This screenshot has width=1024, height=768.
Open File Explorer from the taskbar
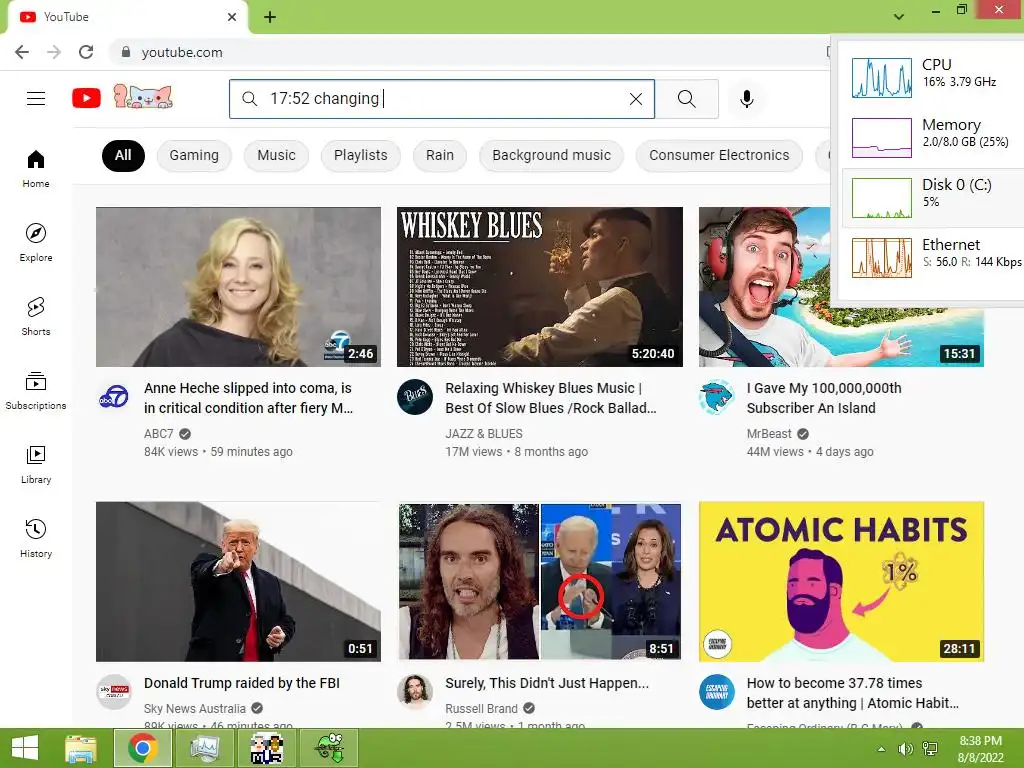pyautogui.click(x=81, y=748)
